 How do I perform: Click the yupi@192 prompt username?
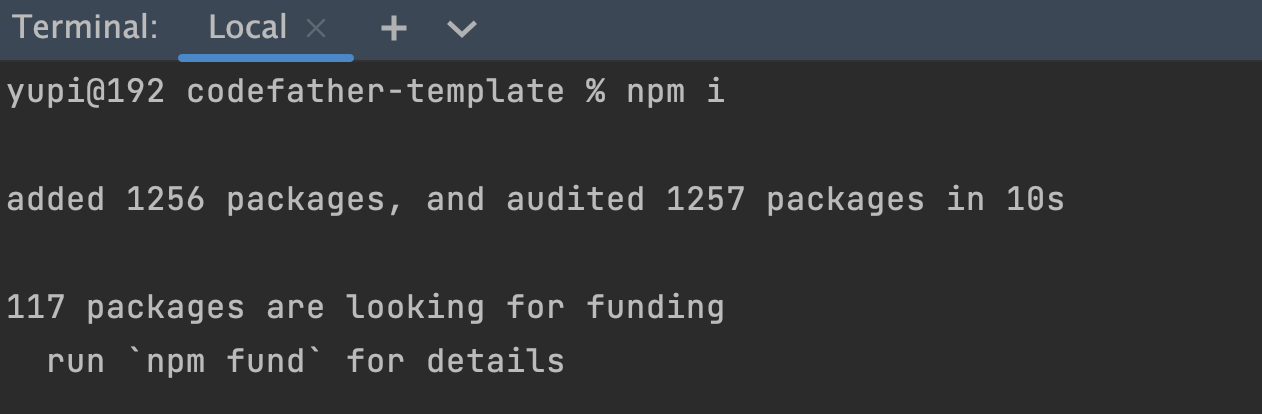point(85,92)
